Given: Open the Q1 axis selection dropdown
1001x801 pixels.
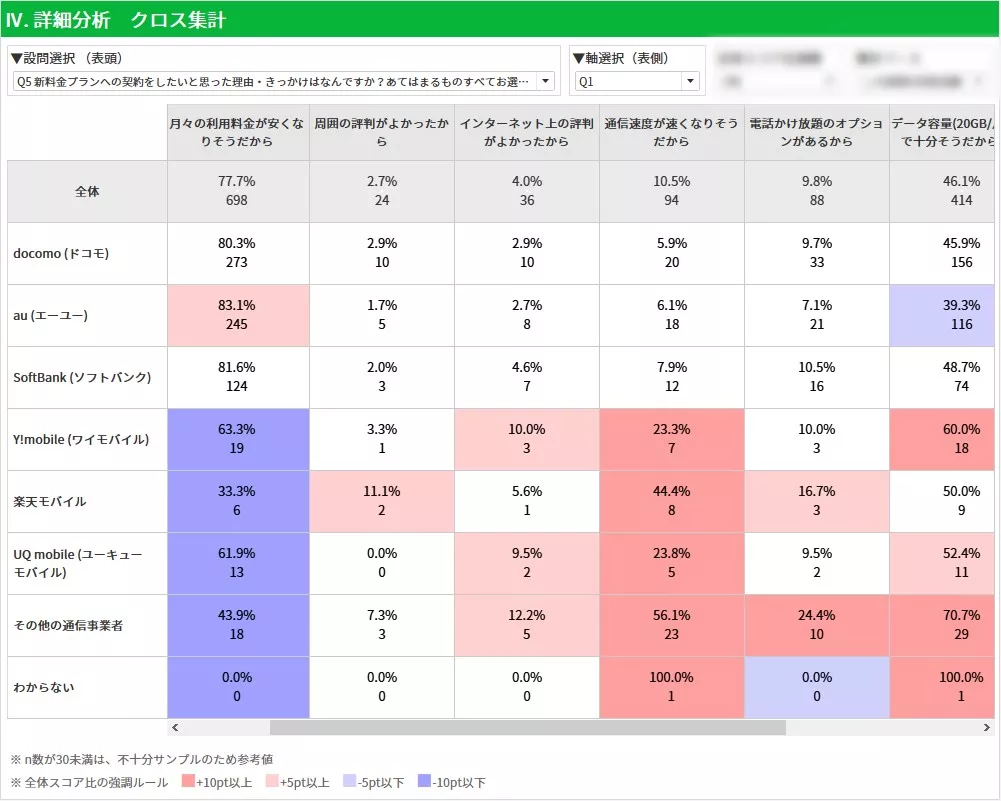Looking at the screenshot, I should click(690, 81).
